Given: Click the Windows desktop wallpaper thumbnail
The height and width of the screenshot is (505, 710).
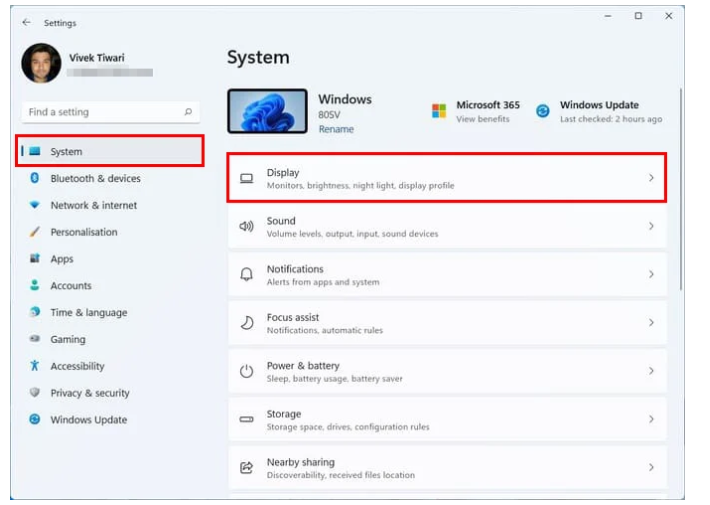Looking at the screenshot, I should click(x=267, y=111).
